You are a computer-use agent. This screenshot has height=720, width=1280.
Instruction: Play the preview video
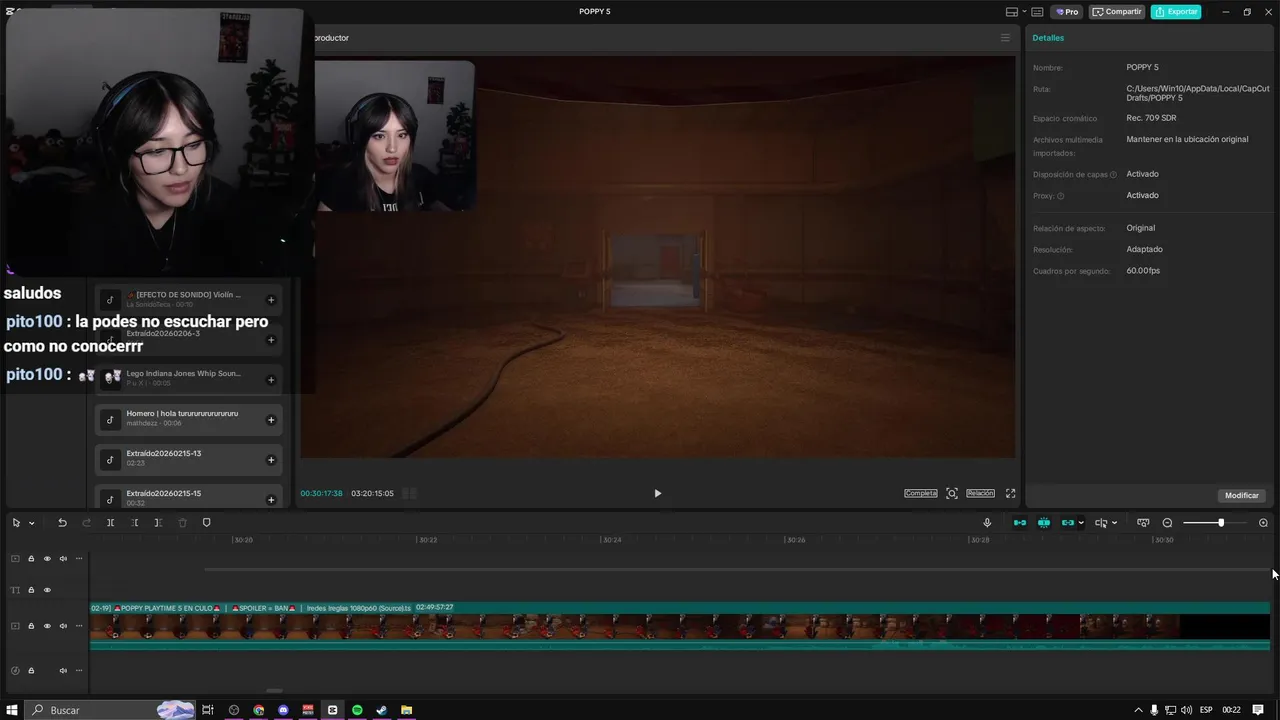pos(657,493)
